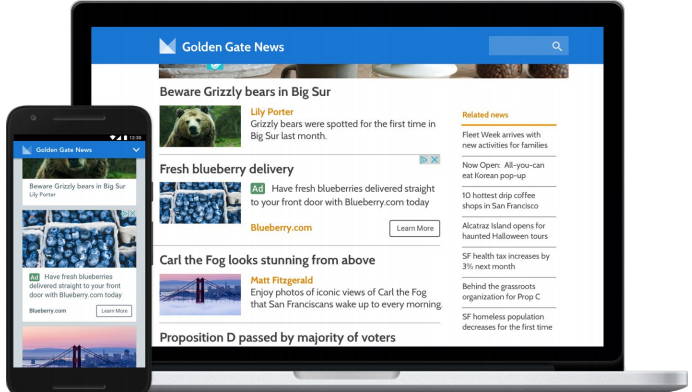
Task: Click the Golden Gate News logo icon
Action: click(167, 46)
